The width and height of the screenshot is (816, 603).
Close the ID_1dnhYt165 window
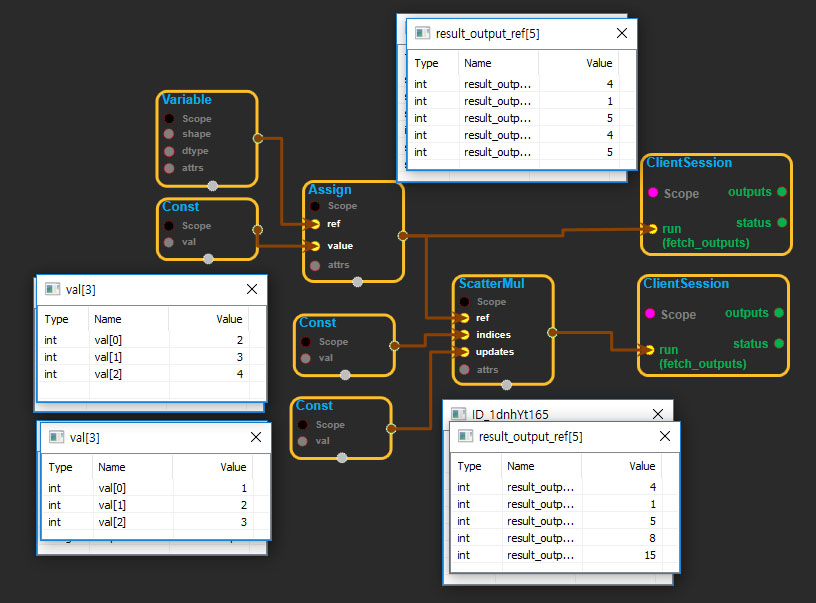pos(657,414)
